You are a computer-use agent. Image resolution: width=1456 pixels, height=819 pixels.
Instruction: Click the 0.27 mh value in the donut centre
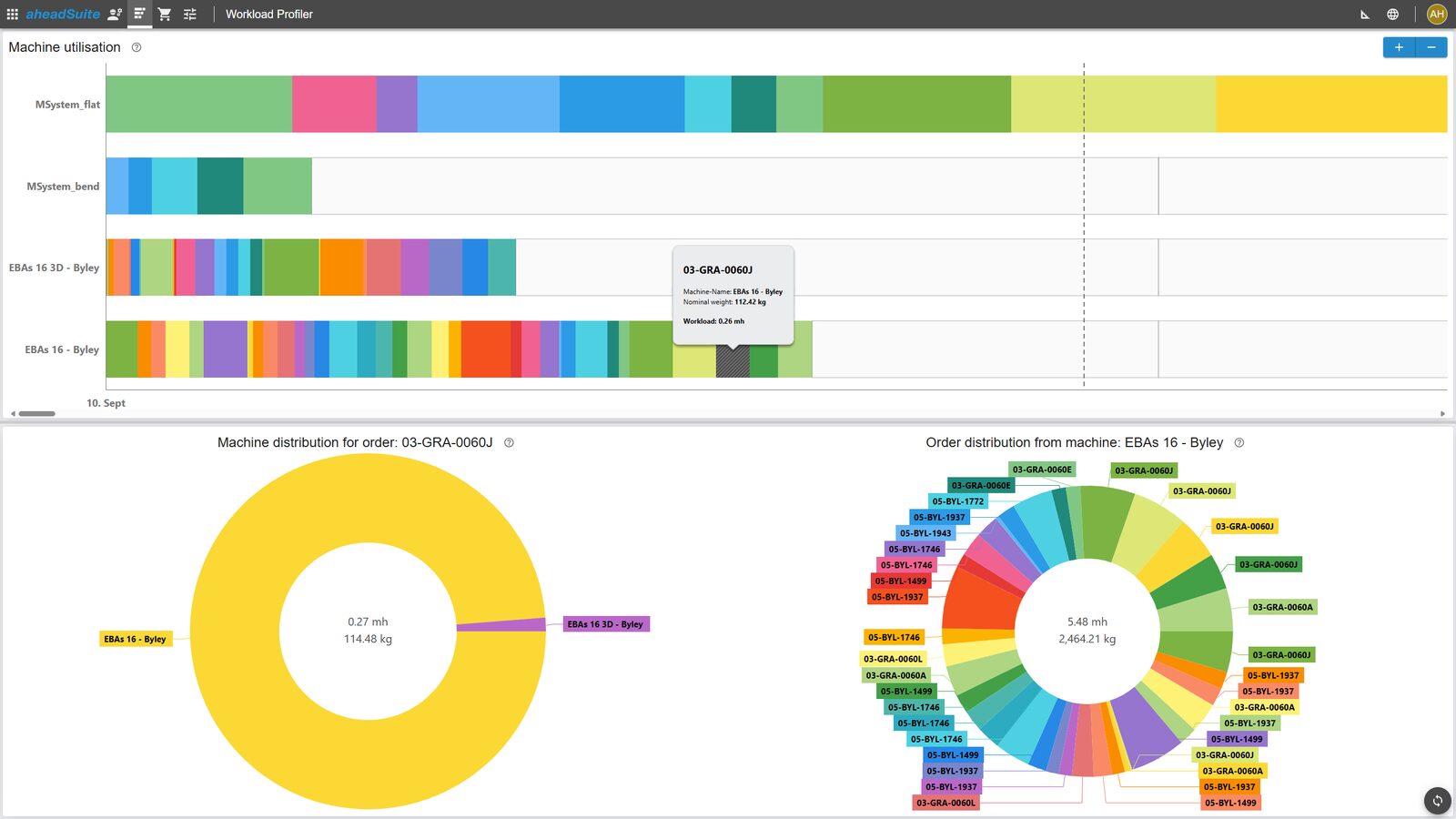coord(368,622)
